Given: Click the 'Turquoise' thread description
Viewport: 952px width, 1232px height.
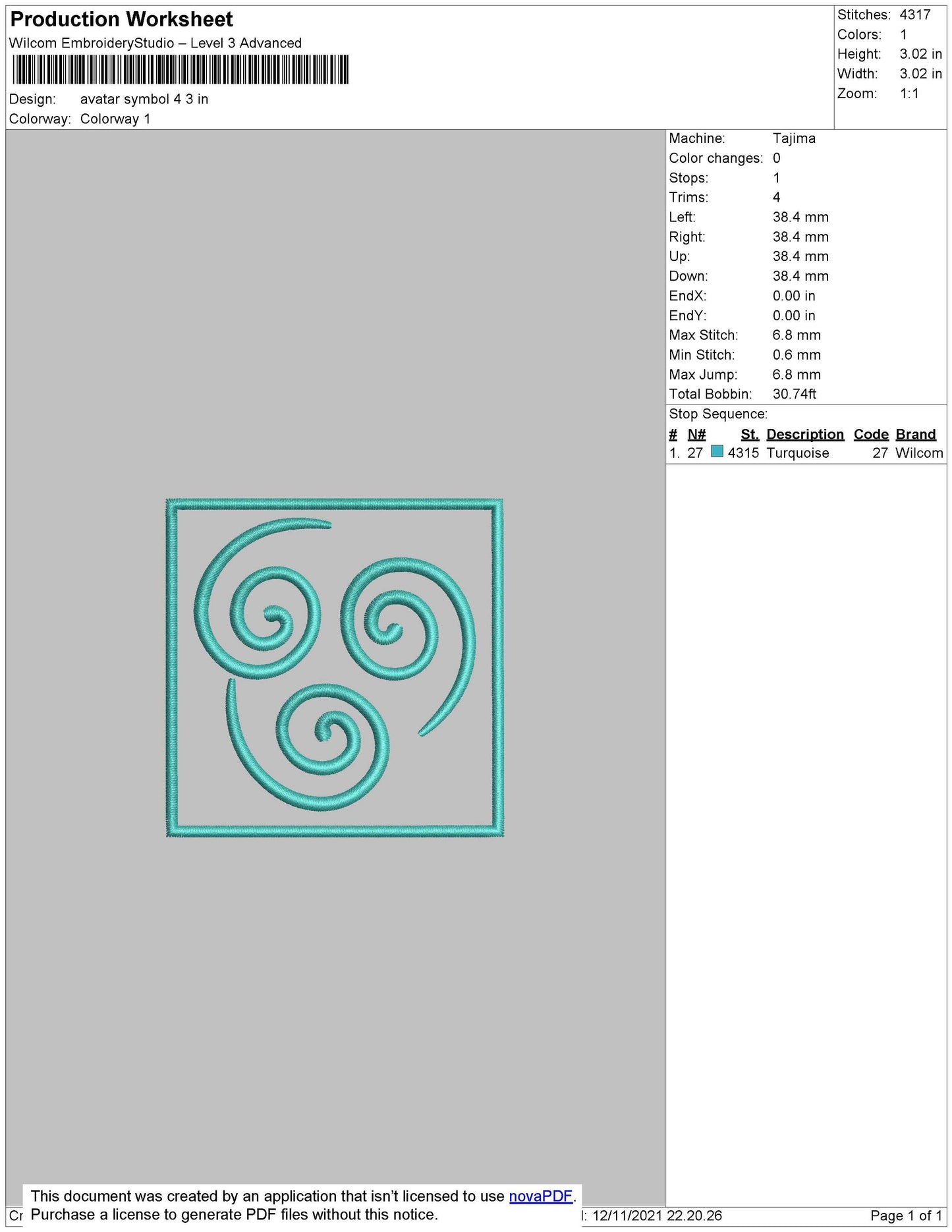Looking at the screenshot, I should tap(798, 453).
